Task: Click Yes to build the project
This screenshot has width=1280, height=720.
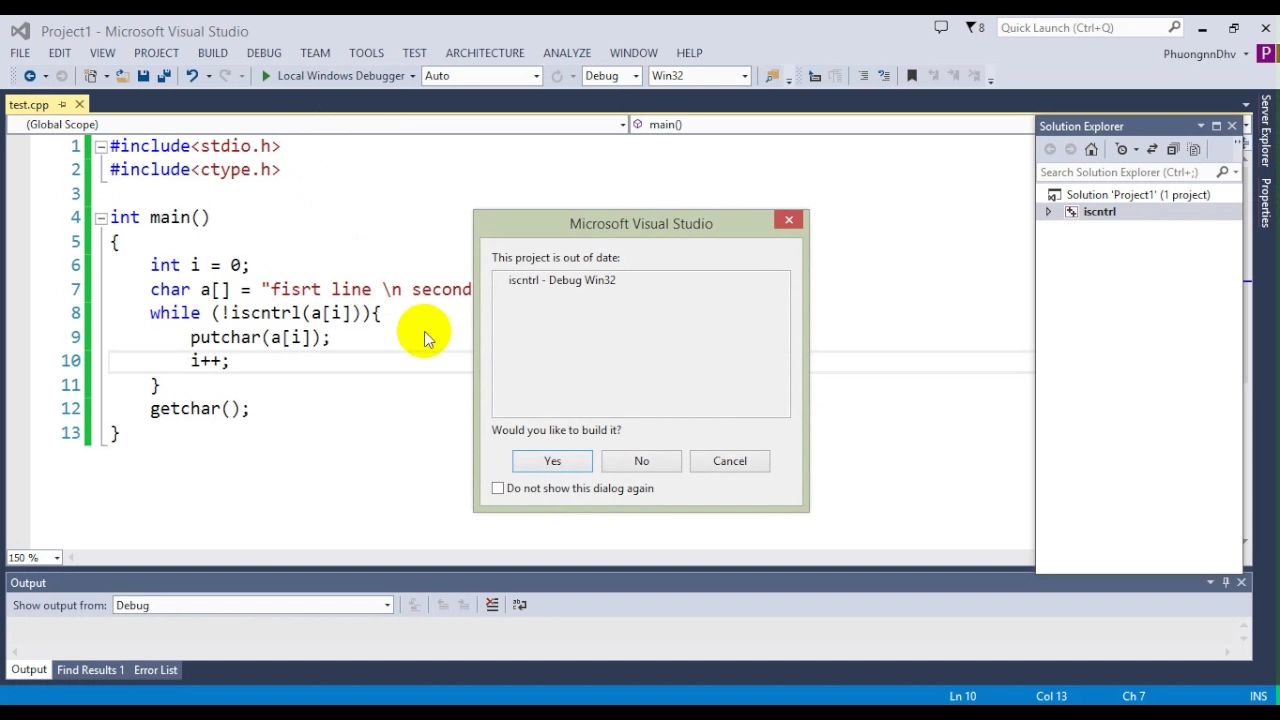Action: coord(552,461)
